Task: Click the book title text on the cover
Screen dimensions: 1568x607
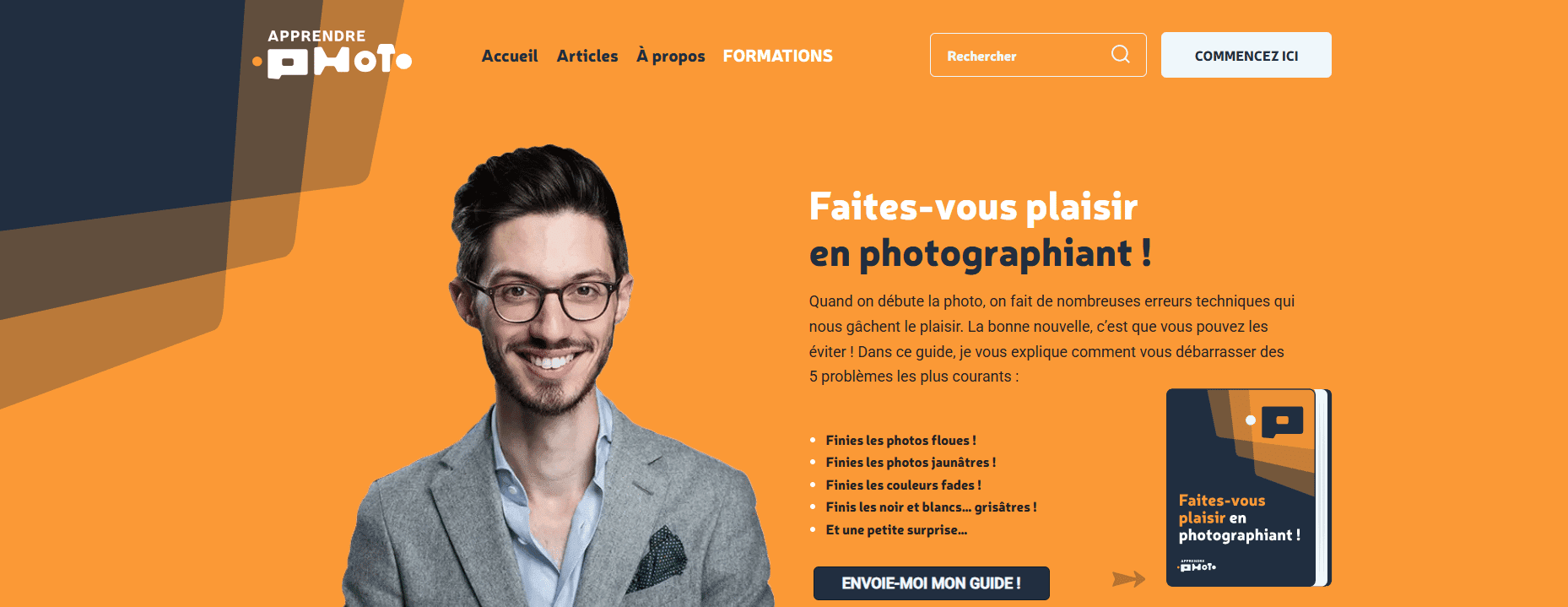Action: point(1239,518)
